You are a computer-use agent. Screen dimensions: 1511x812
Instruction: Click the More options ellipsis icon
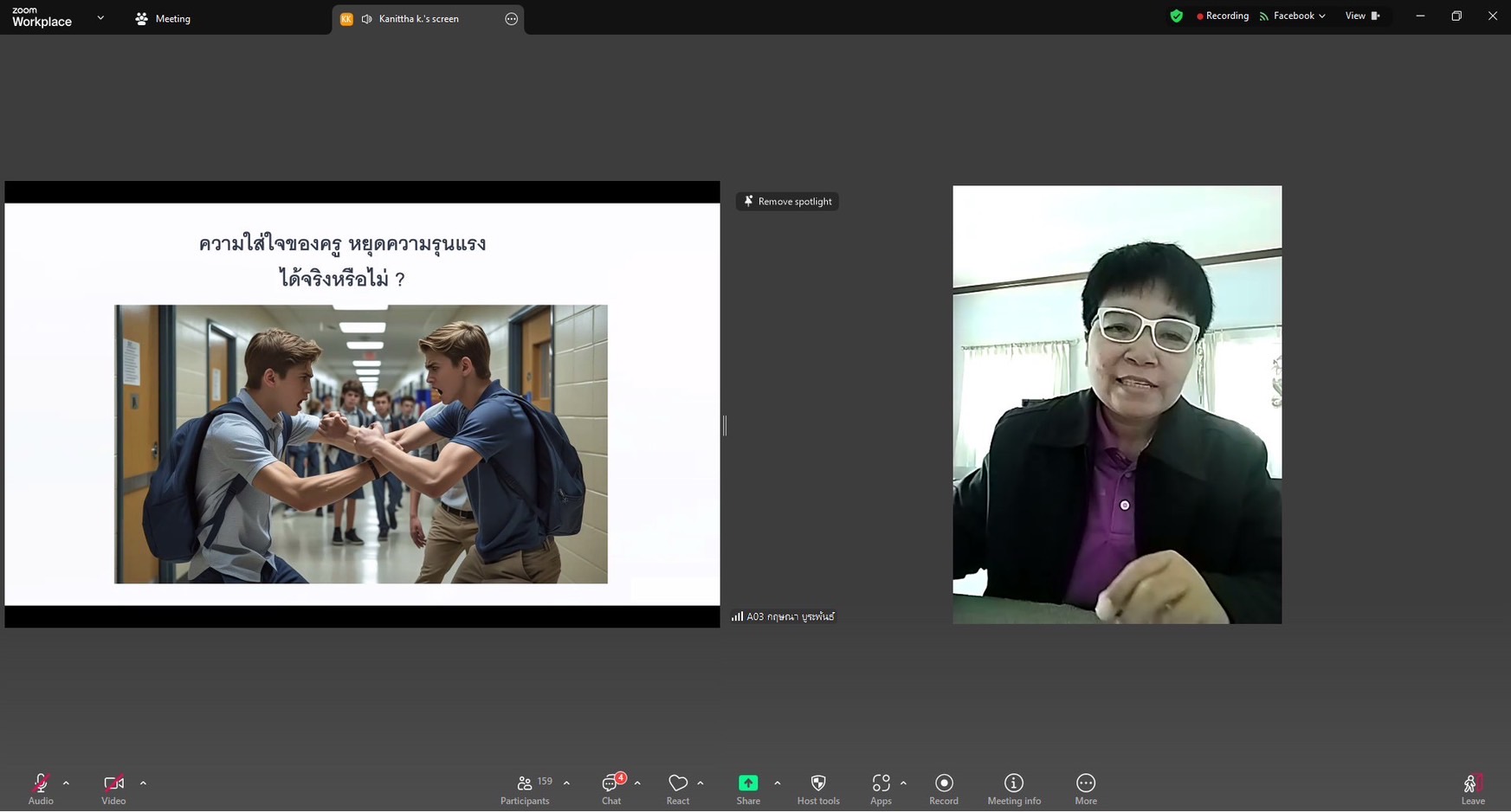click(1085, 784)
